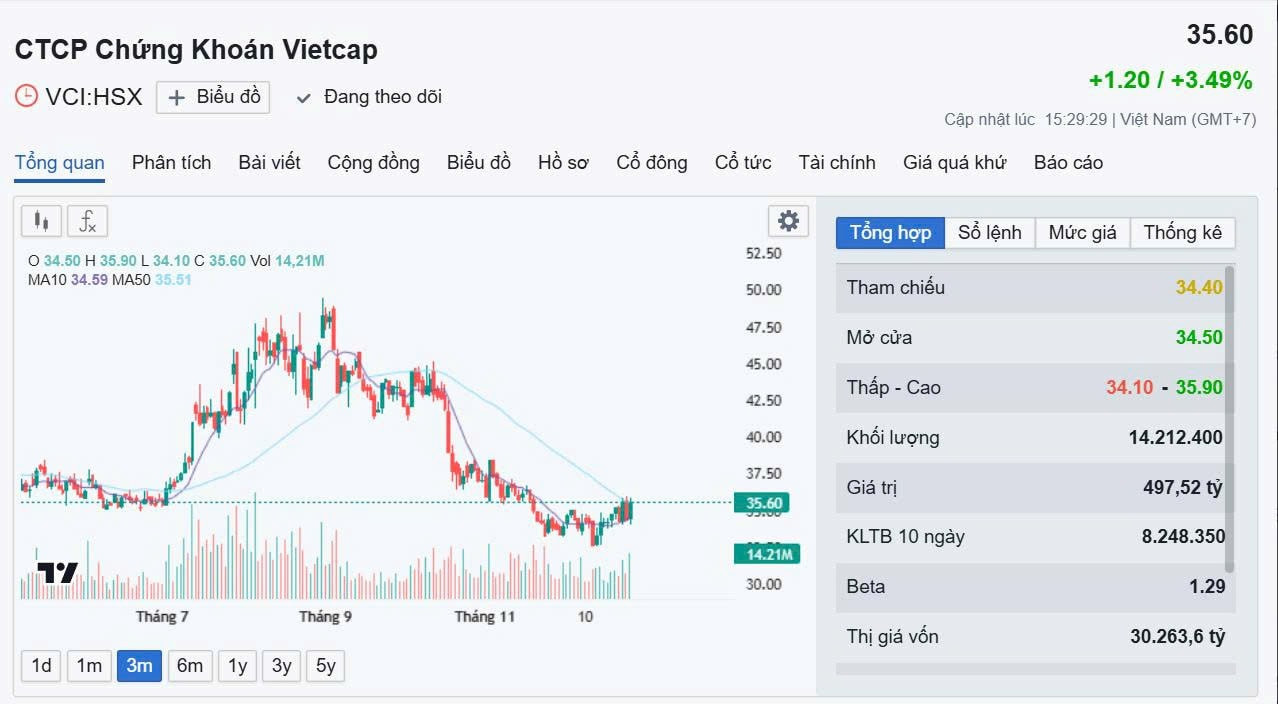
Task: Click the plus Biểu đồ button
Action: point(214,97)
